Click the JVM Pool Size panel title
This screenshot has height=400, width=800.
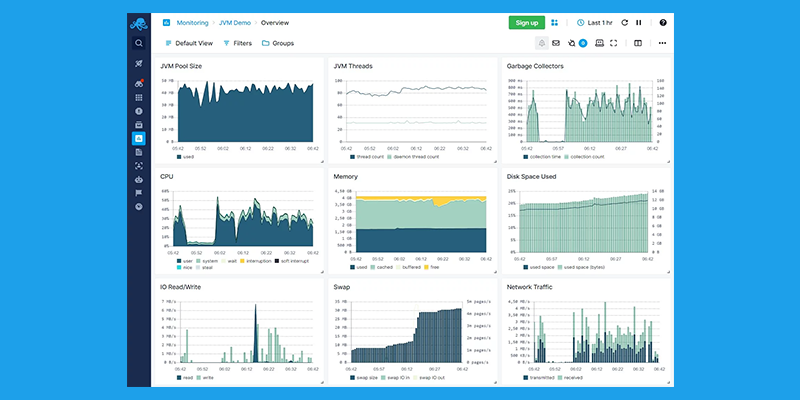pyautogui.click(x=181, y=66)
